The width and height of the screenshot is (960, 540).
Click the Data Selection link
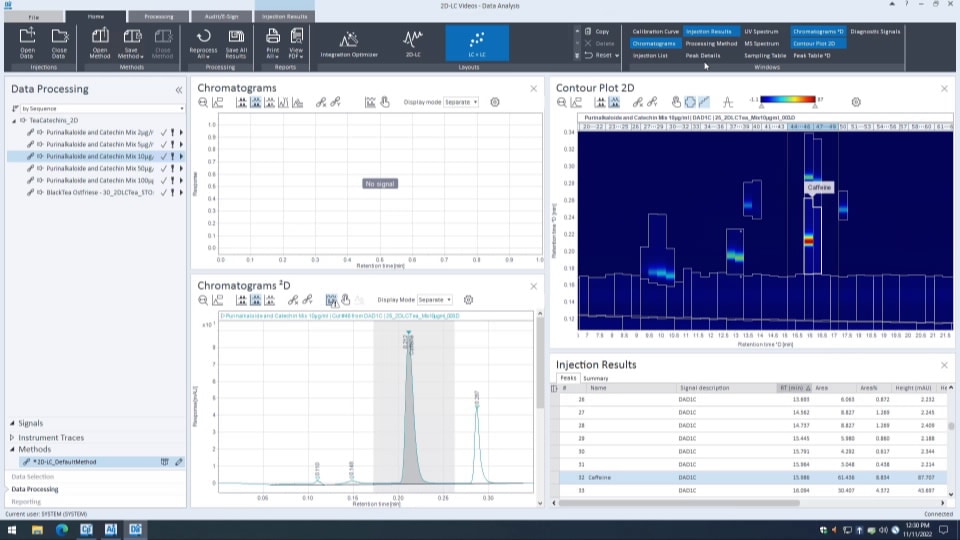click(x=33, y=477)
